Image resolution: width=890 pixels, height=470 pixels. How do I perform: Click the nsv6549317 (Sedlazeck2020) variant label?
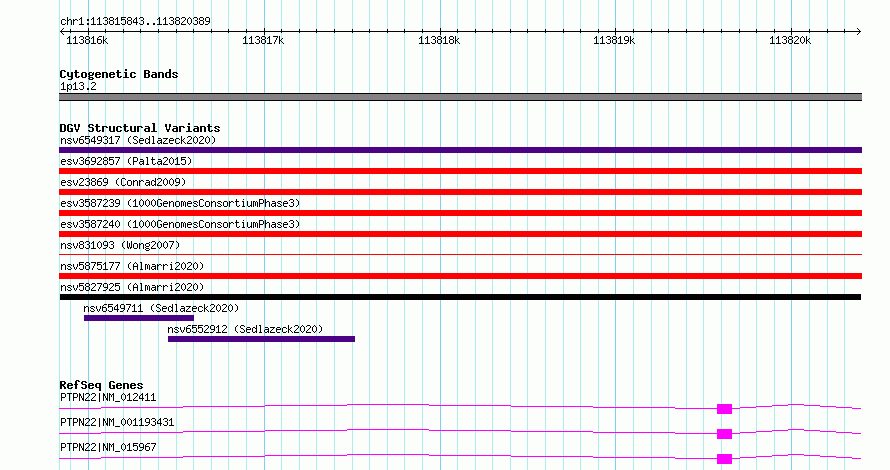click(138, 140)
